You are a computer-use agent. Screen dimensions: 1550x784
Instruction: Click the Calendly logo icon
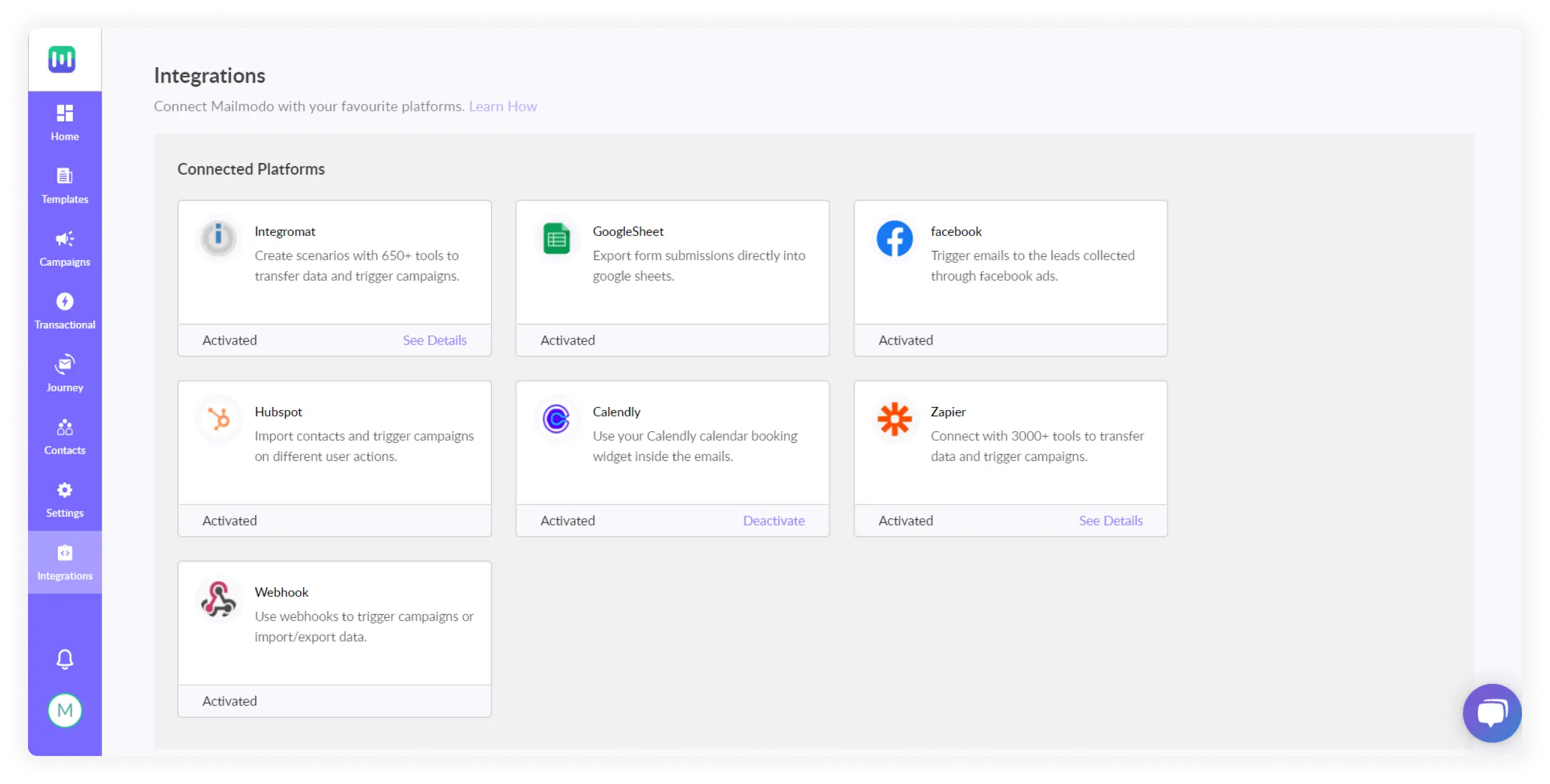point(557,419)
